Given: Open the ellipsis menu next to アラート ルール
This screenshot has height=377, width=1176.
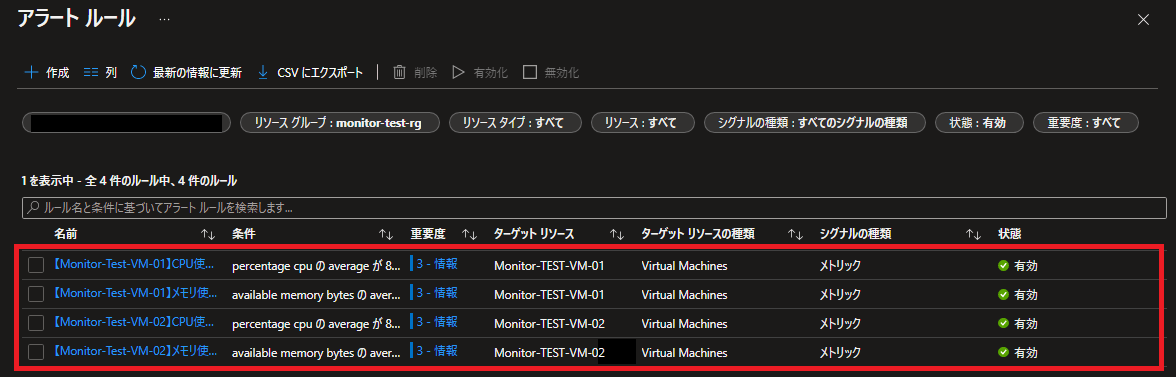Looking at the screenshot, I should click(164, 19).
